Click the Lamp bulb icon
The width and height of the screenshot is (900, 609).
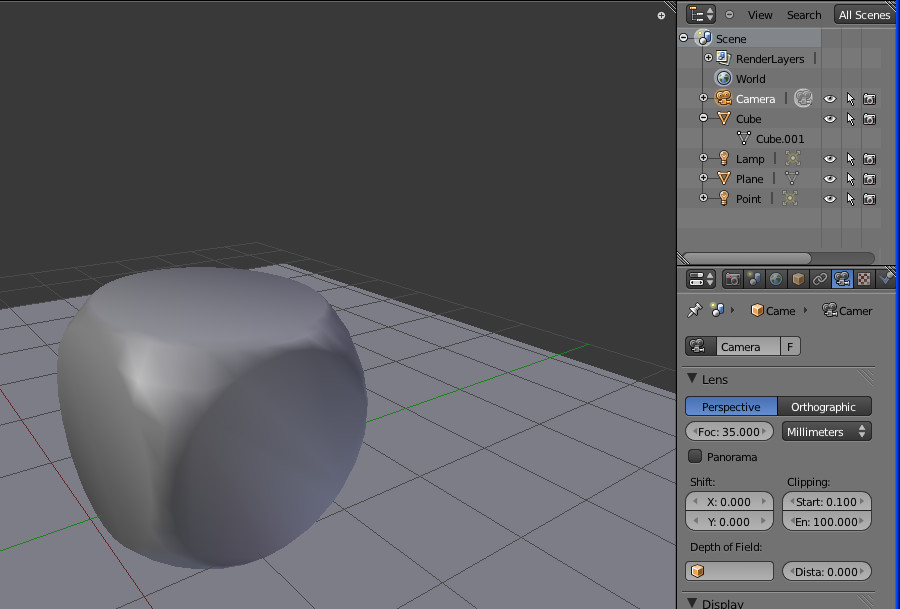click(724, 158)
